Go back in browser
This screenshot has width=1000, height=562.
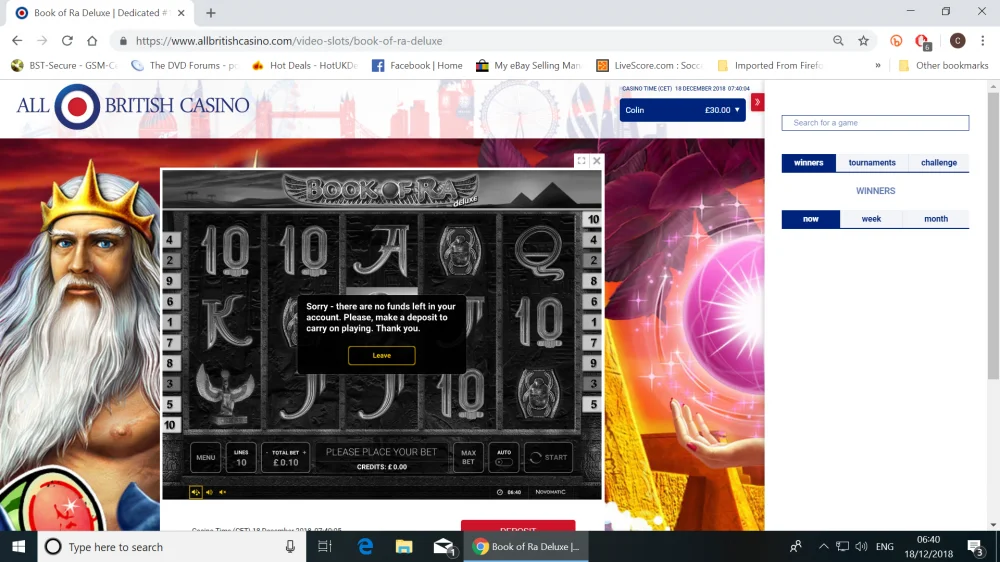coord(17,41)
